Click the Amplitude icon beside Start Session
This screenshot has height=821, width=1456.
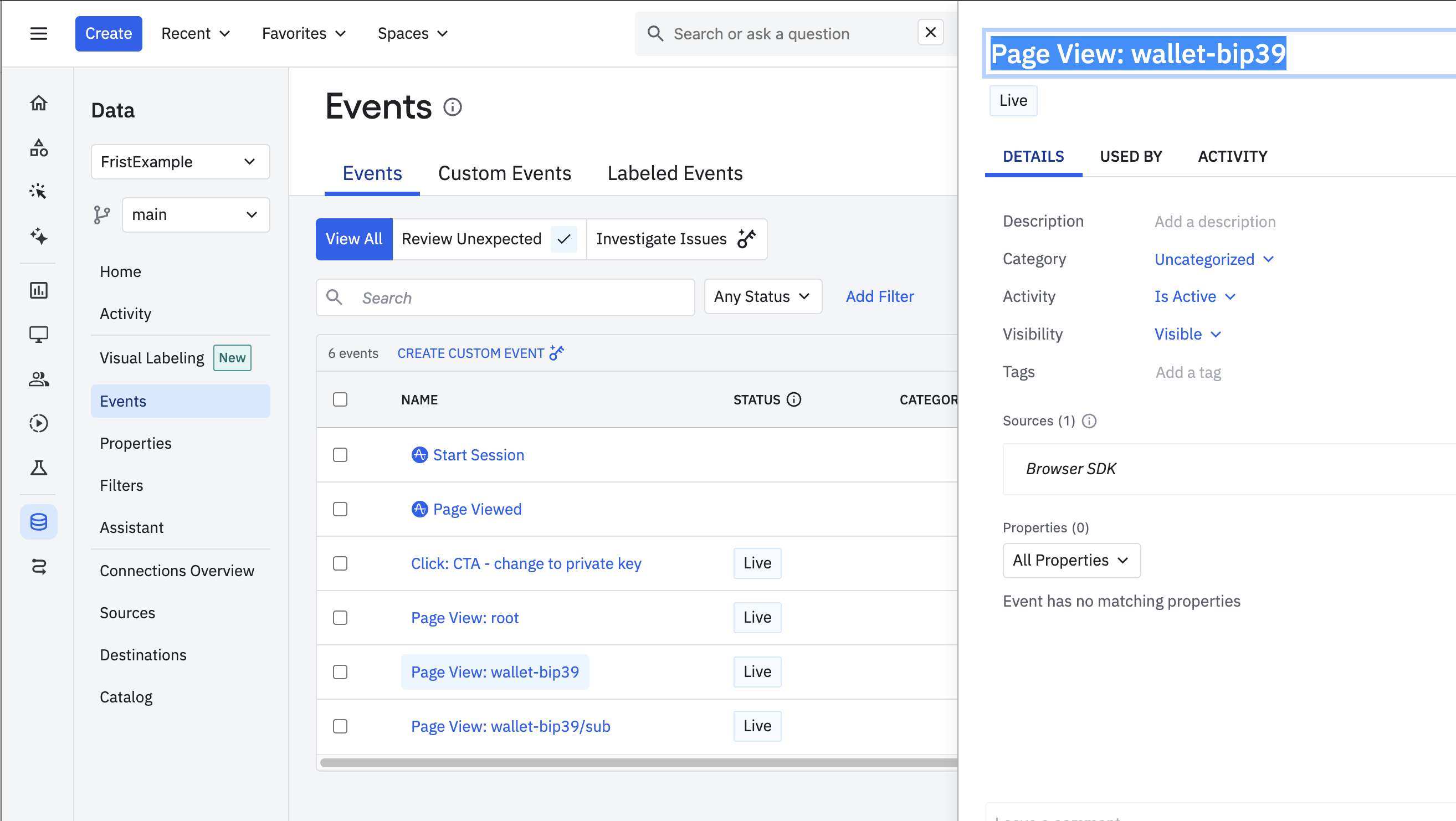point(419,455)
